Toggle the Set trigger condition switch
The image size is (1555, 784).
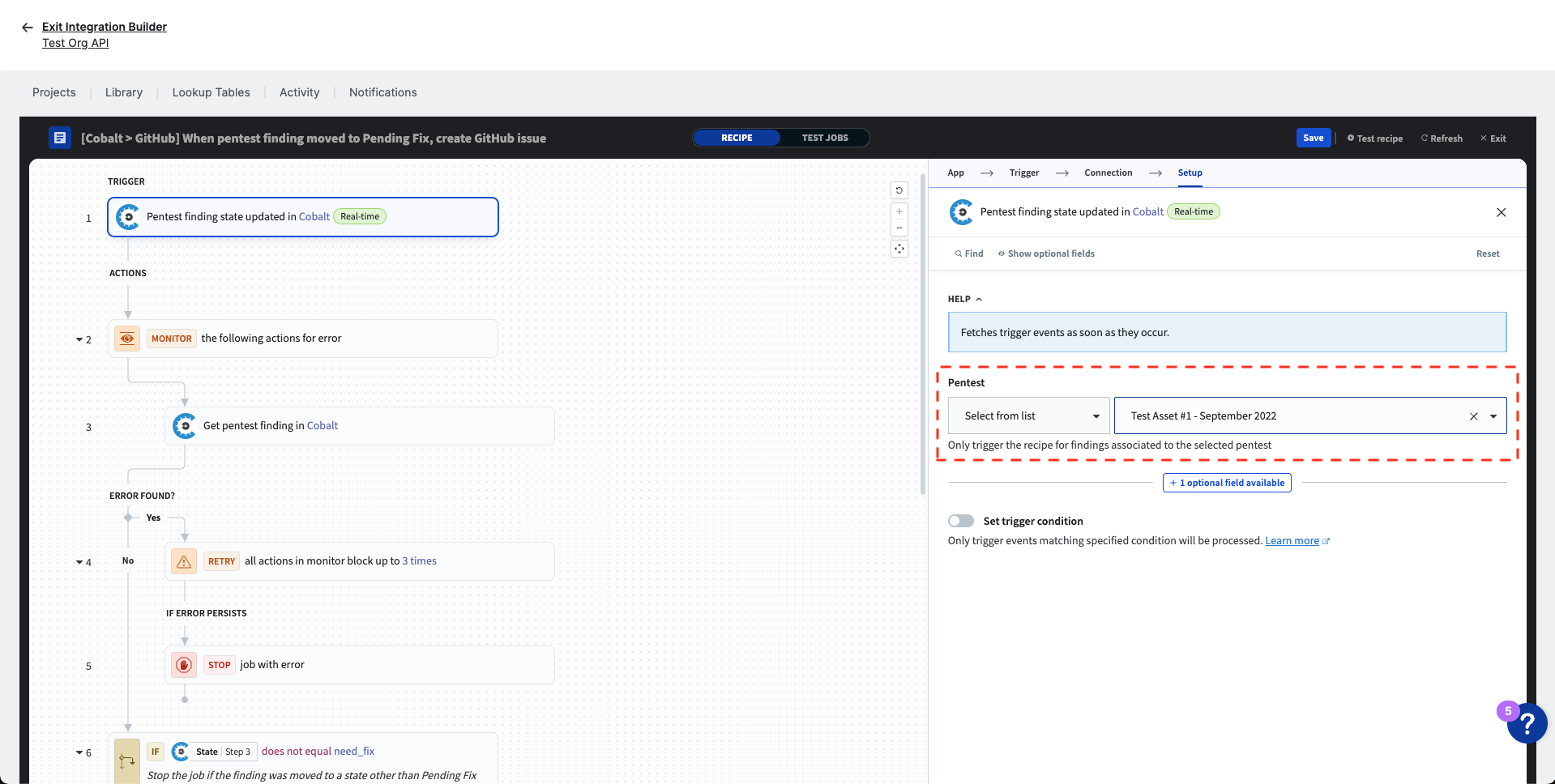click(961, 521)
